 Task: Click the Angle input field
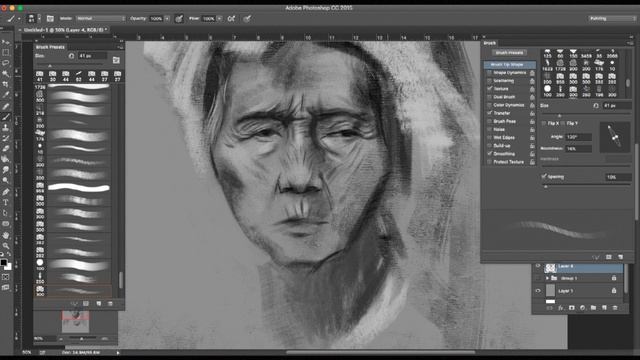pyautogui.click(x=578, y=137)
